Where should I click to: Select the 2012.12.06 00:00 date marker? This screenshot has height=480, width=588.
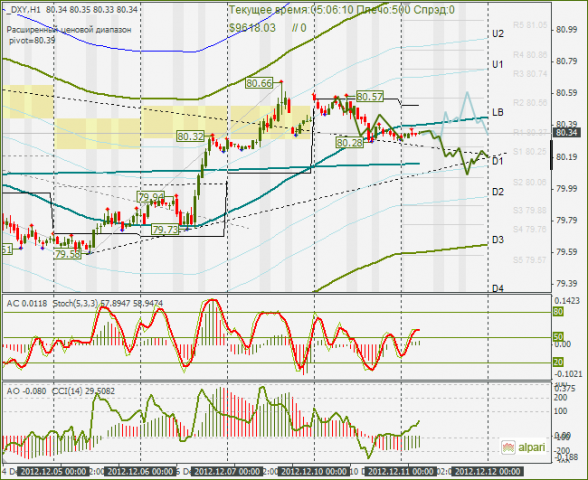coord(140,471)
